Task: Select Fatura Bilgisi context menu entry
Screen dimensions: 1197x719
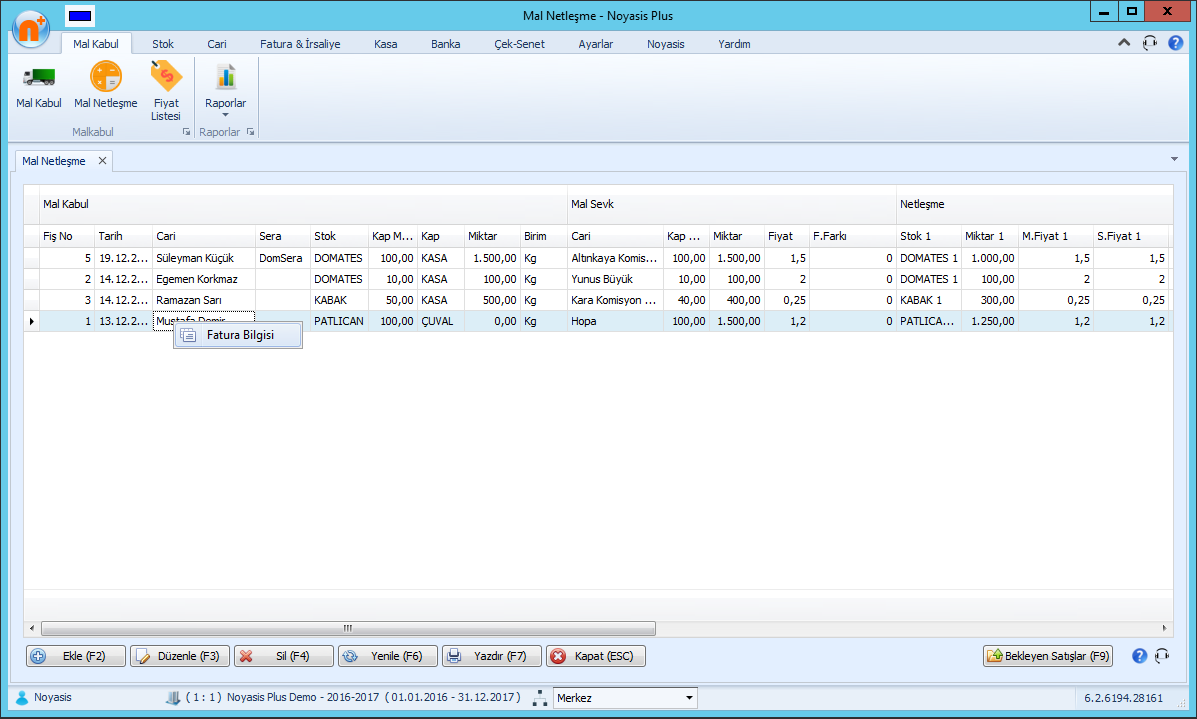Action: click(x=238, y=335)
